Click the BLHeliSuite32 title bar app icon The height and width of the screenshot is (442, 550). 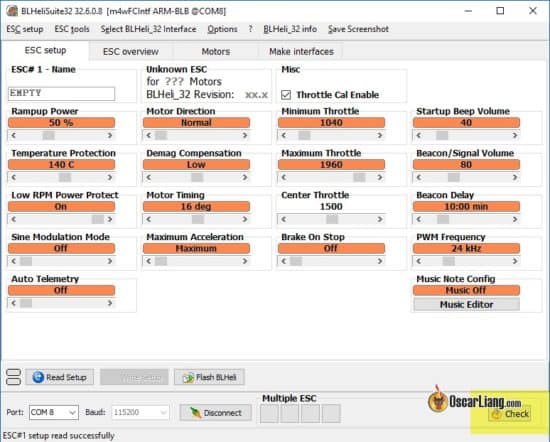point(12,11)
